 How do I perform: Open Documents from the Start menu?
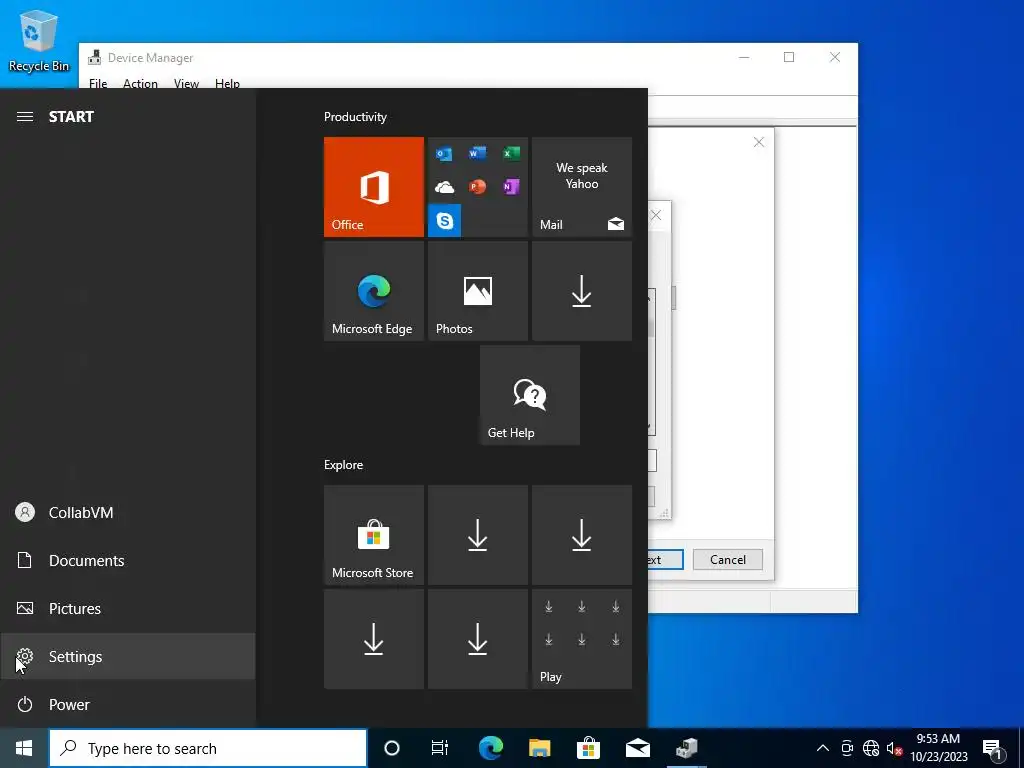tap(128, 560)
